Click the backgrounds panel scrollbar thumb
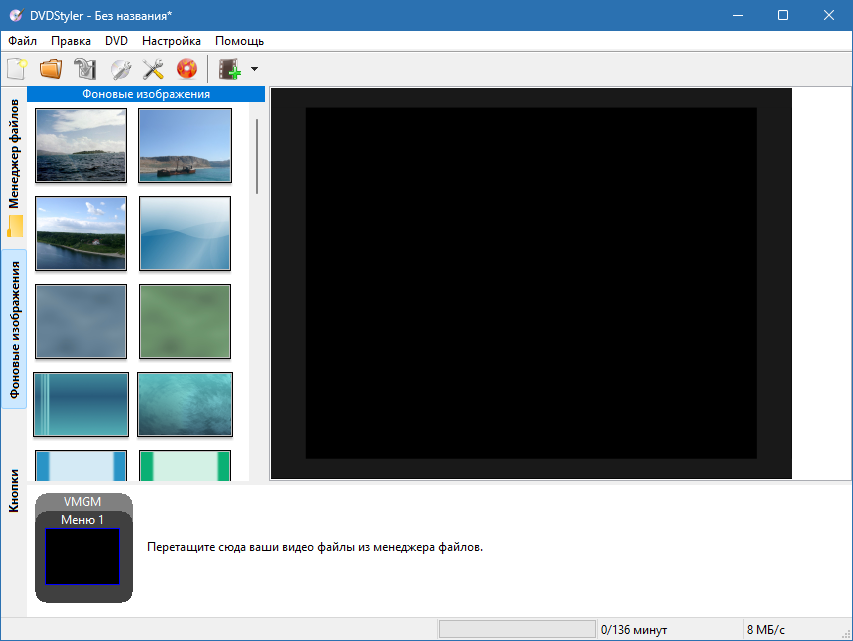 (x=257, y=157)
